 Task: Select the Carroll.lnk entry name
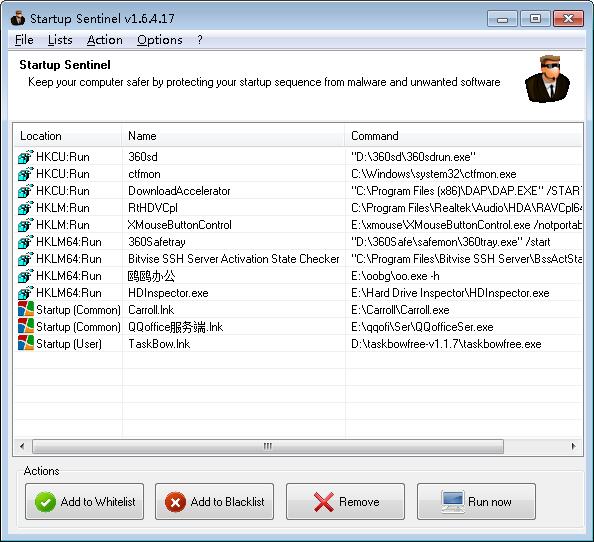pyautogui.click(x=151, y=310)
